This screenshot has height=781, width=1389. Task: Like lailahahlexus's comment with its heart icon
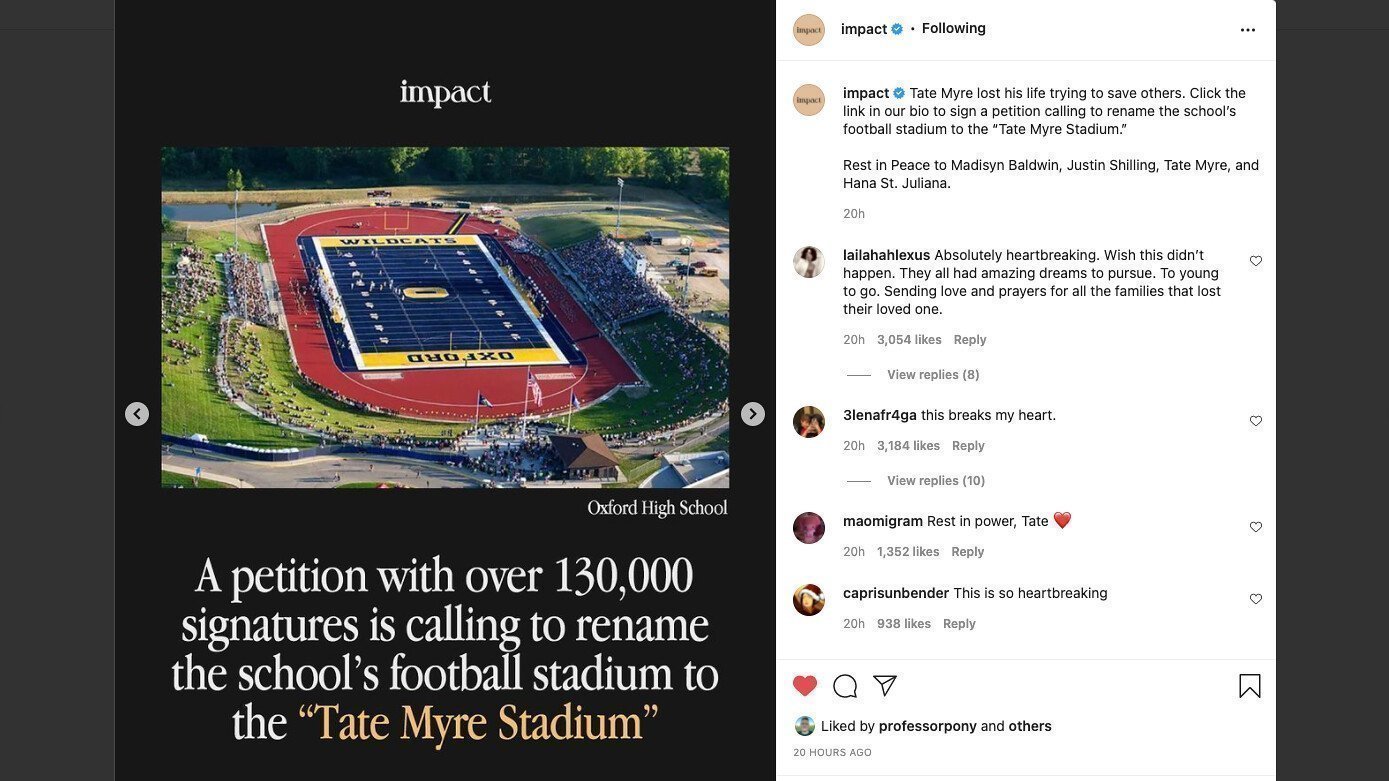tap(1256, 260)
